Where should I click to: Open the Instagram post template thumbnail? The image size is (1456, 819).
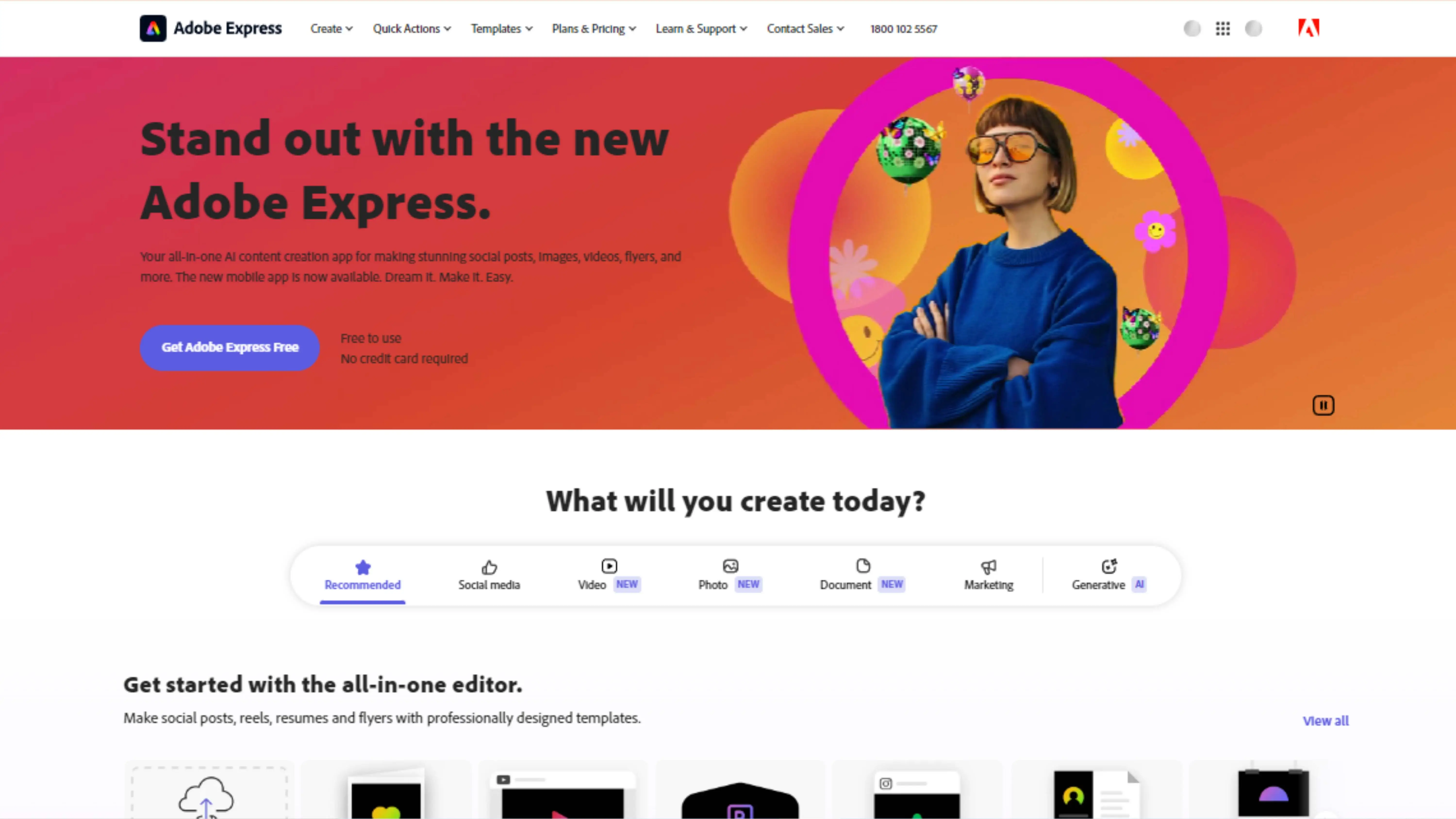click(916, 791)
